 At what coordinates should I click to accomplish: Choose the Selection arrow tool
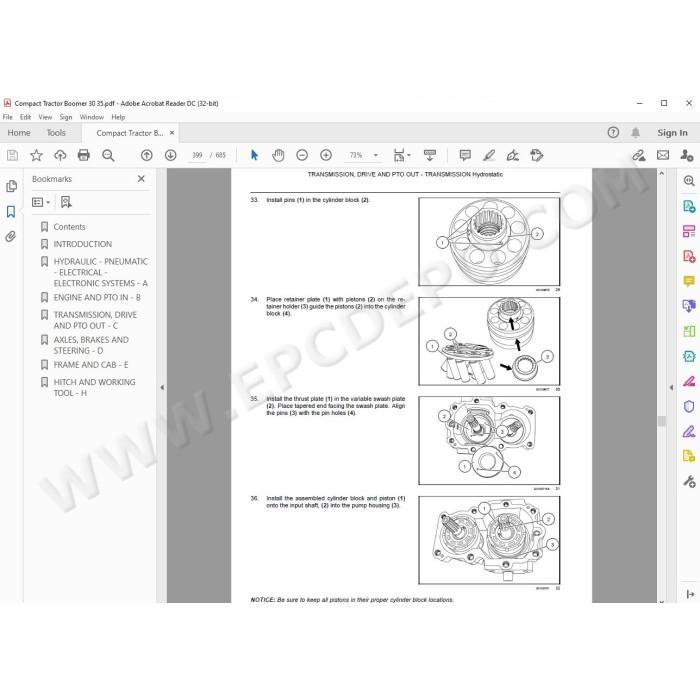(x=254, y=155)
